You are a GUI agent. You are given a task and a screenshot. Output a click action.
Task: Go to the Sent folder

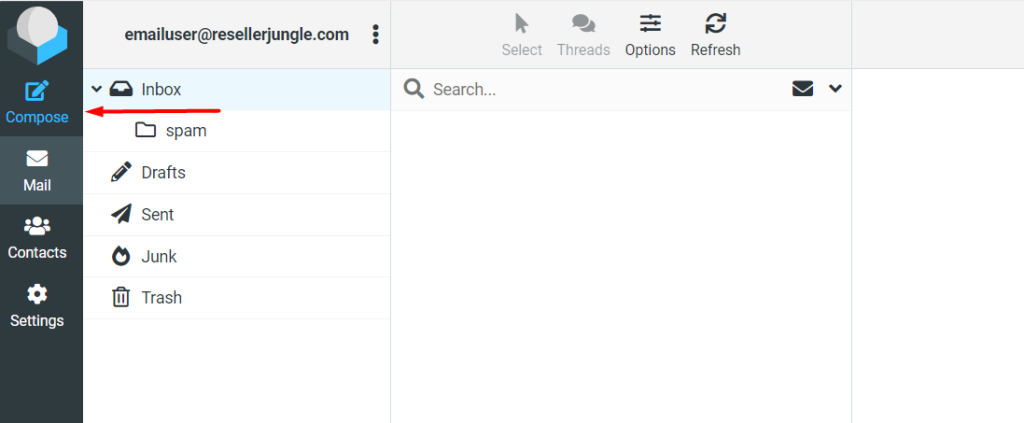point(157,214)
